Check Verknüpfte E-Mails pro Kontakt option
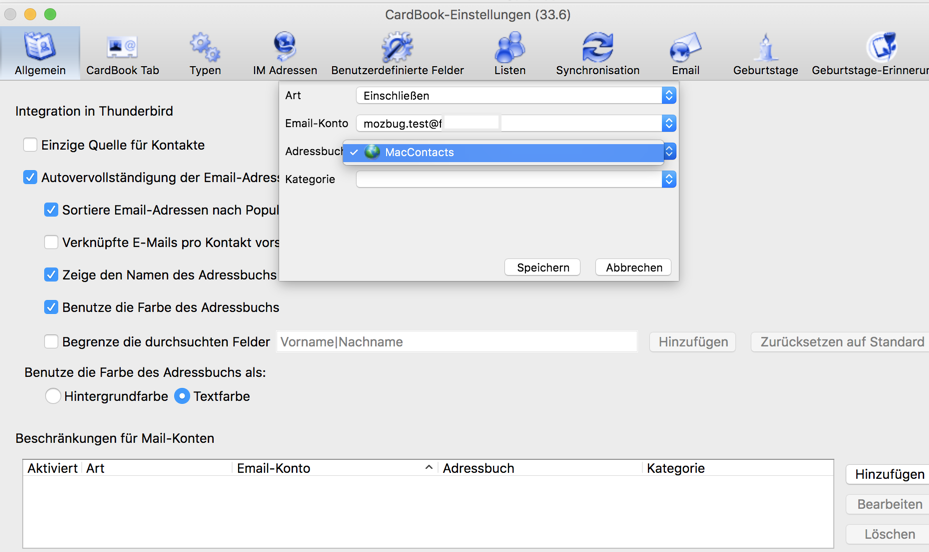This screenshot has width=929, height=552. (x=51, y=242)
